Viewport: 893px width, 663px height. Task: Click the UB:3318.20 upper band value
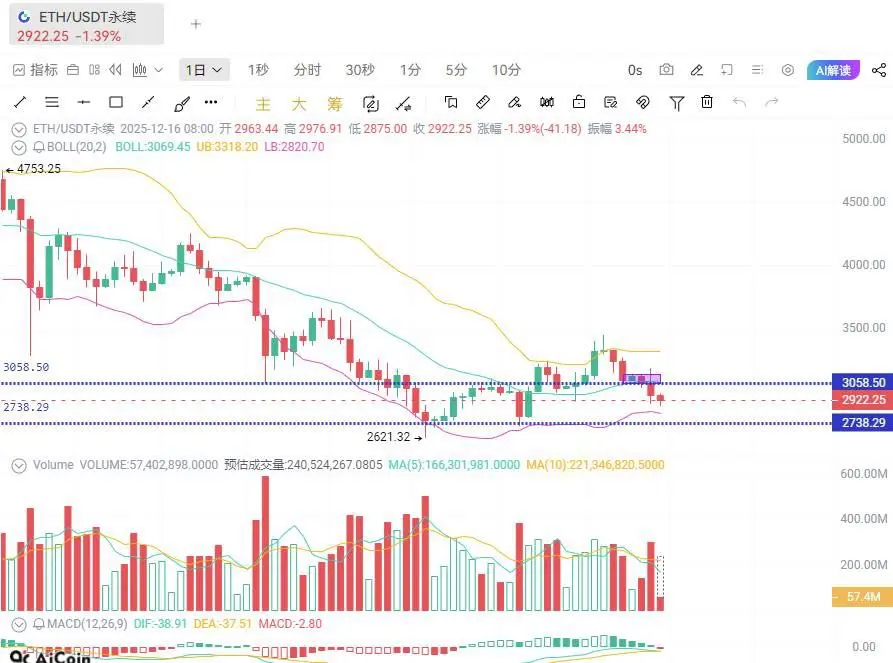click(x=227, y=147)
